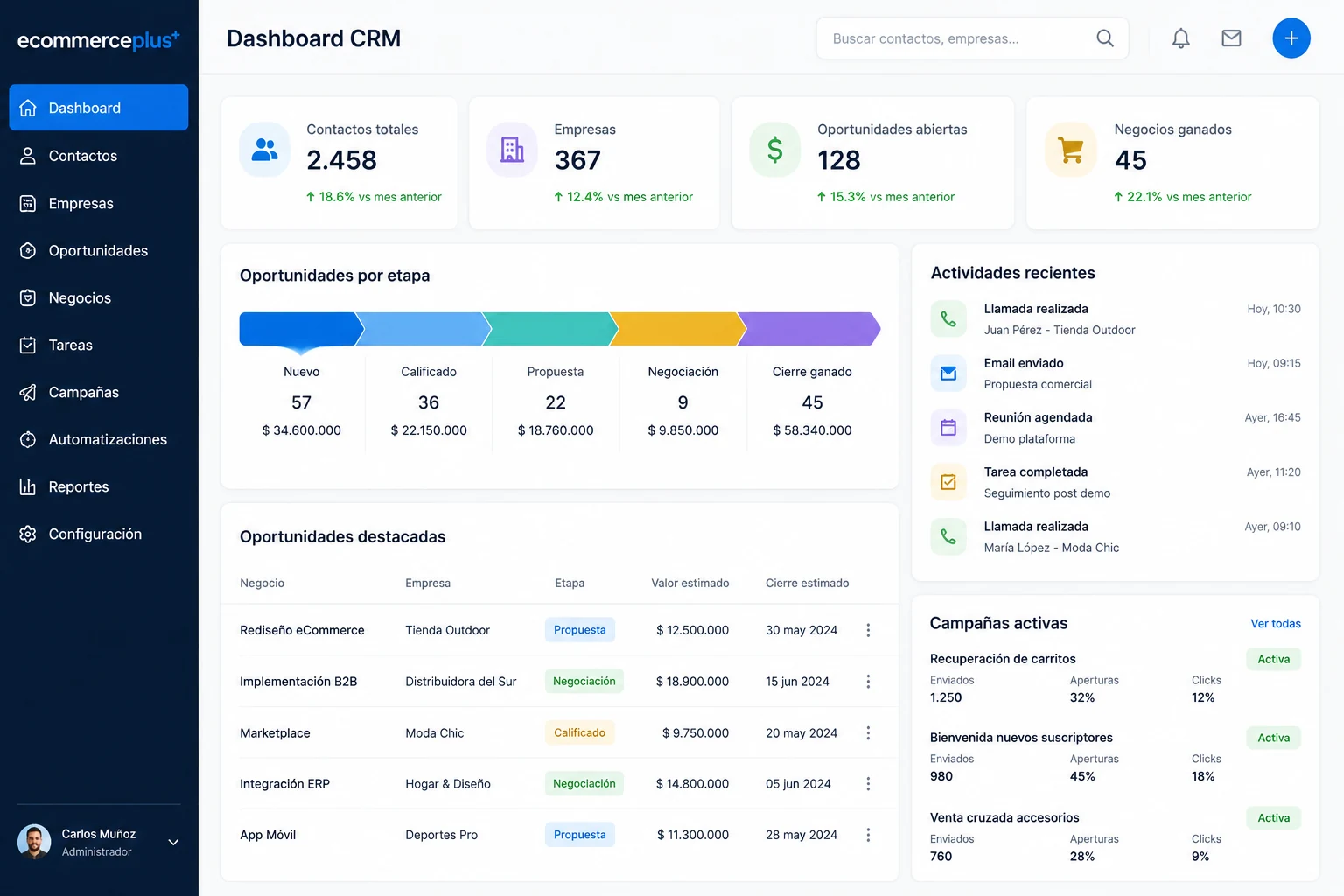Click the $ 58.340.000 stage value
1344x896 pixels.
812,430
